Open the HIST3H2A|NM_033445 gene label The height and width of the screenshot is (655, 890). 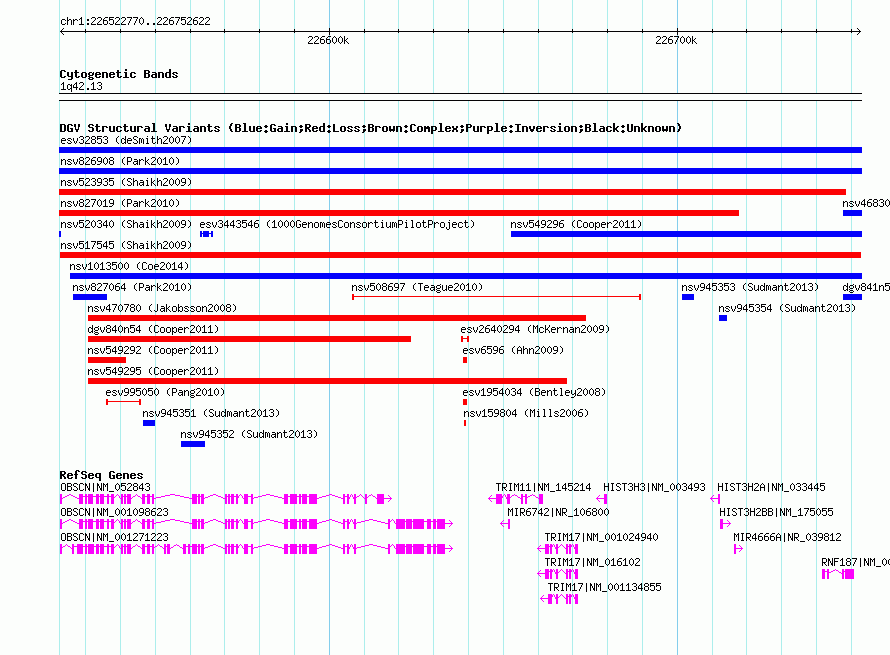pos(771,488)
